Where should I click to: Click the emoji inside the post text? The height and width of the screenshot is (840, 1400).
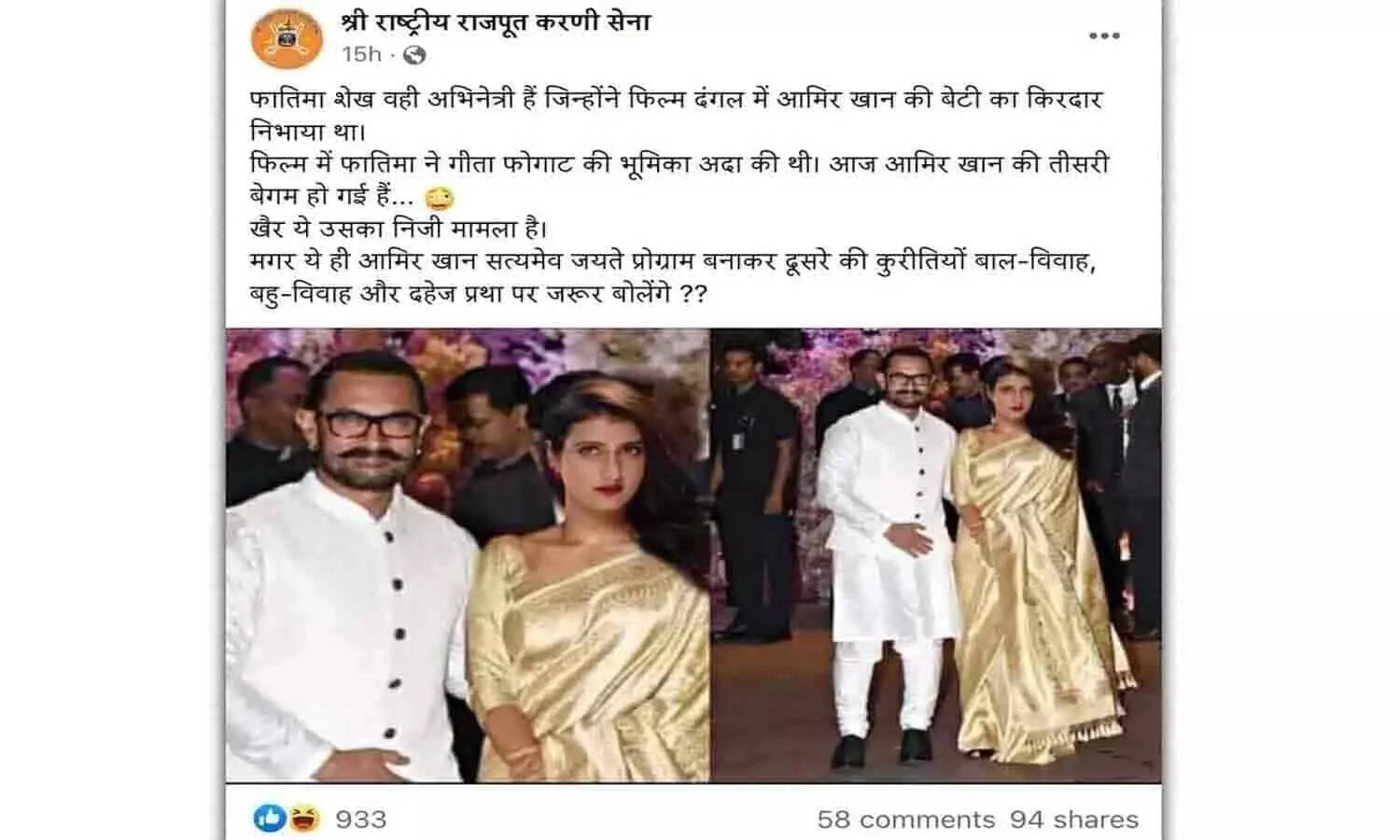point(439,198)
